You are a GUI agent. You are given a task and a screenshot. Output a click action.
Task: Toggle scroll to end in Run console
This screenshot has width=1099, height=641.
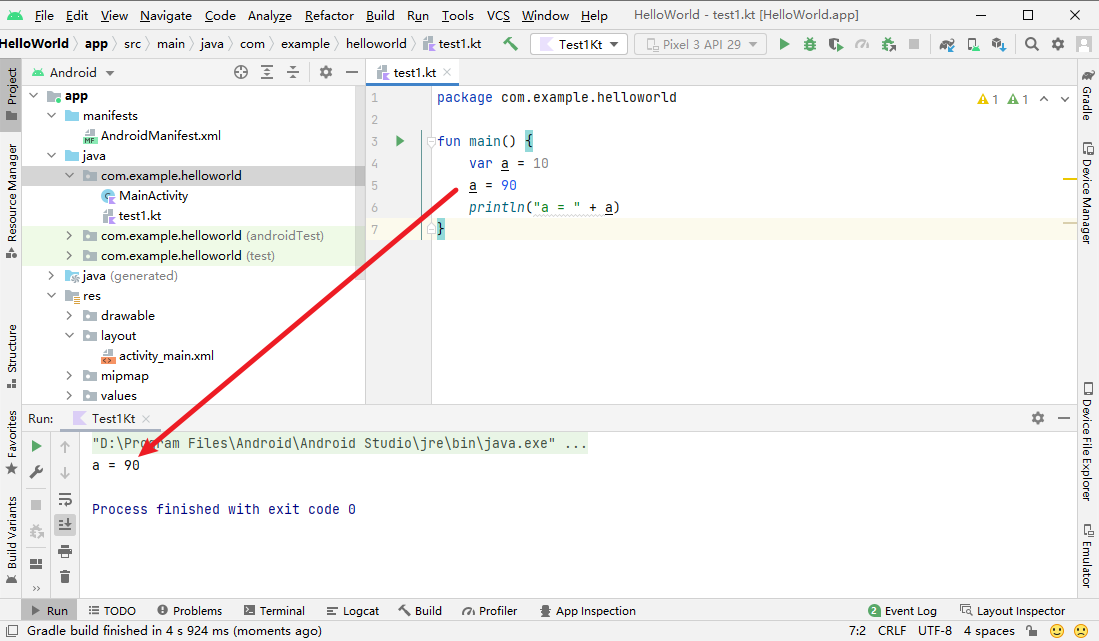[65, 524]
